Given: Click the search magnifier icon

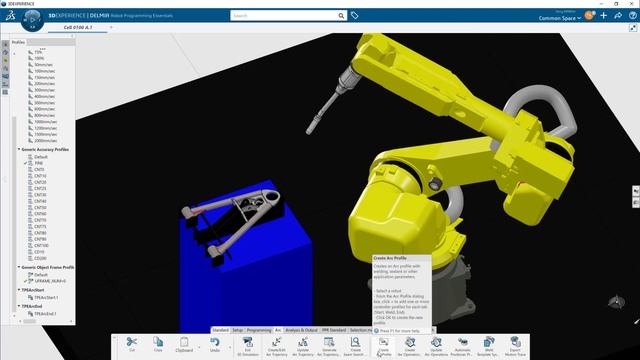Looking at the screenshot, I should [341, 16].
